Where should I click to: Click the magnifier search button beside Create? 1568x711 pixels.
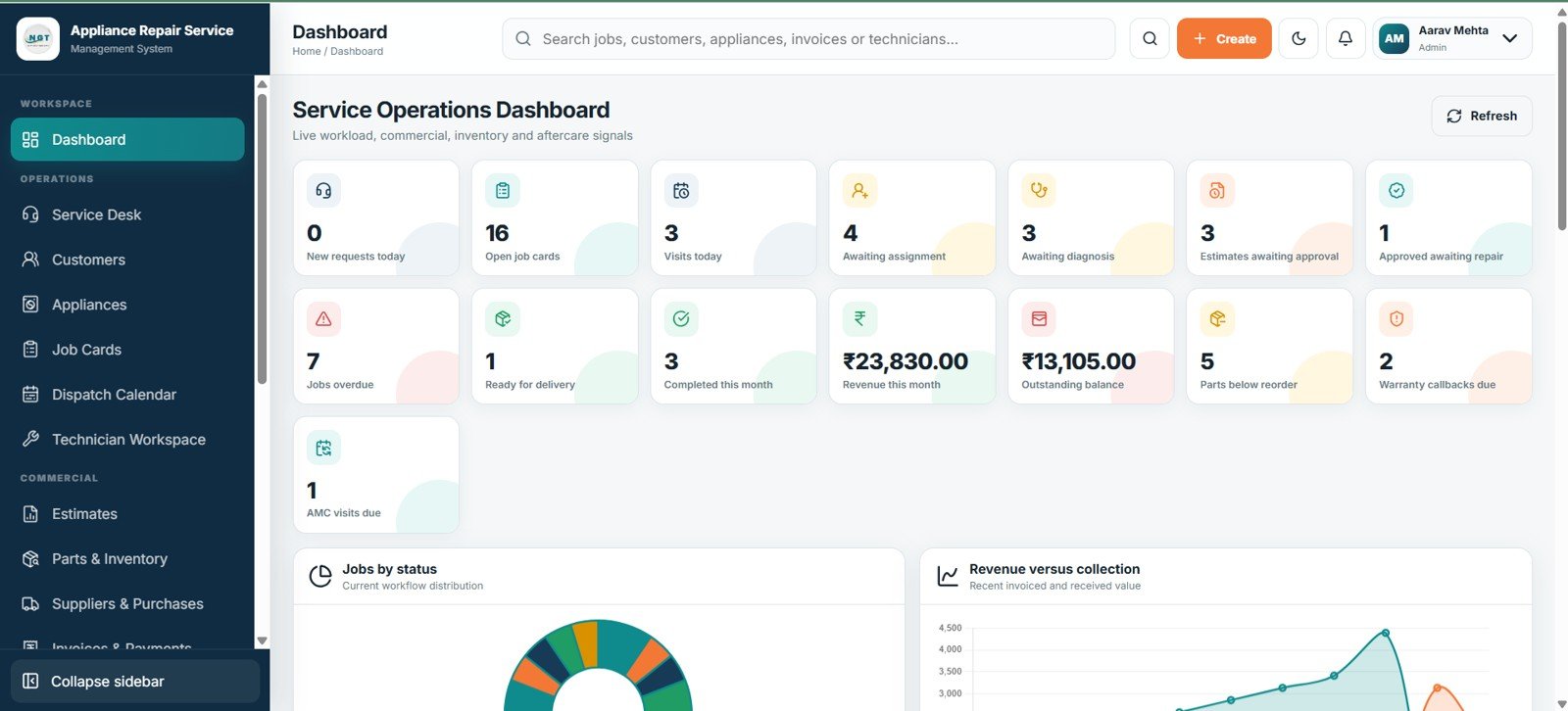(1150, 39)
